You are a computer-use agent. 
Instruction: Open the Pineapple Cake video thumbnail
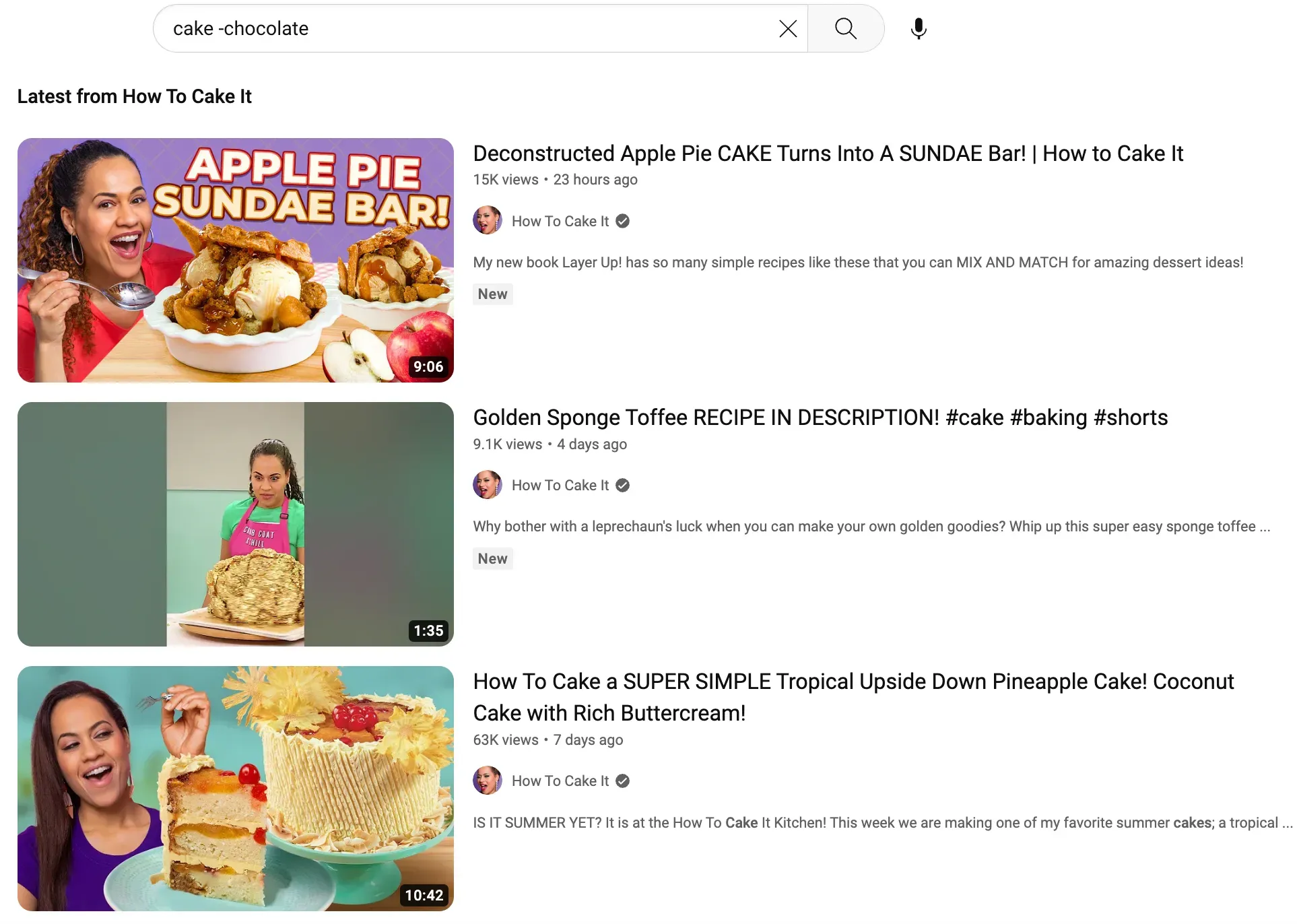(x=235, y=788)
